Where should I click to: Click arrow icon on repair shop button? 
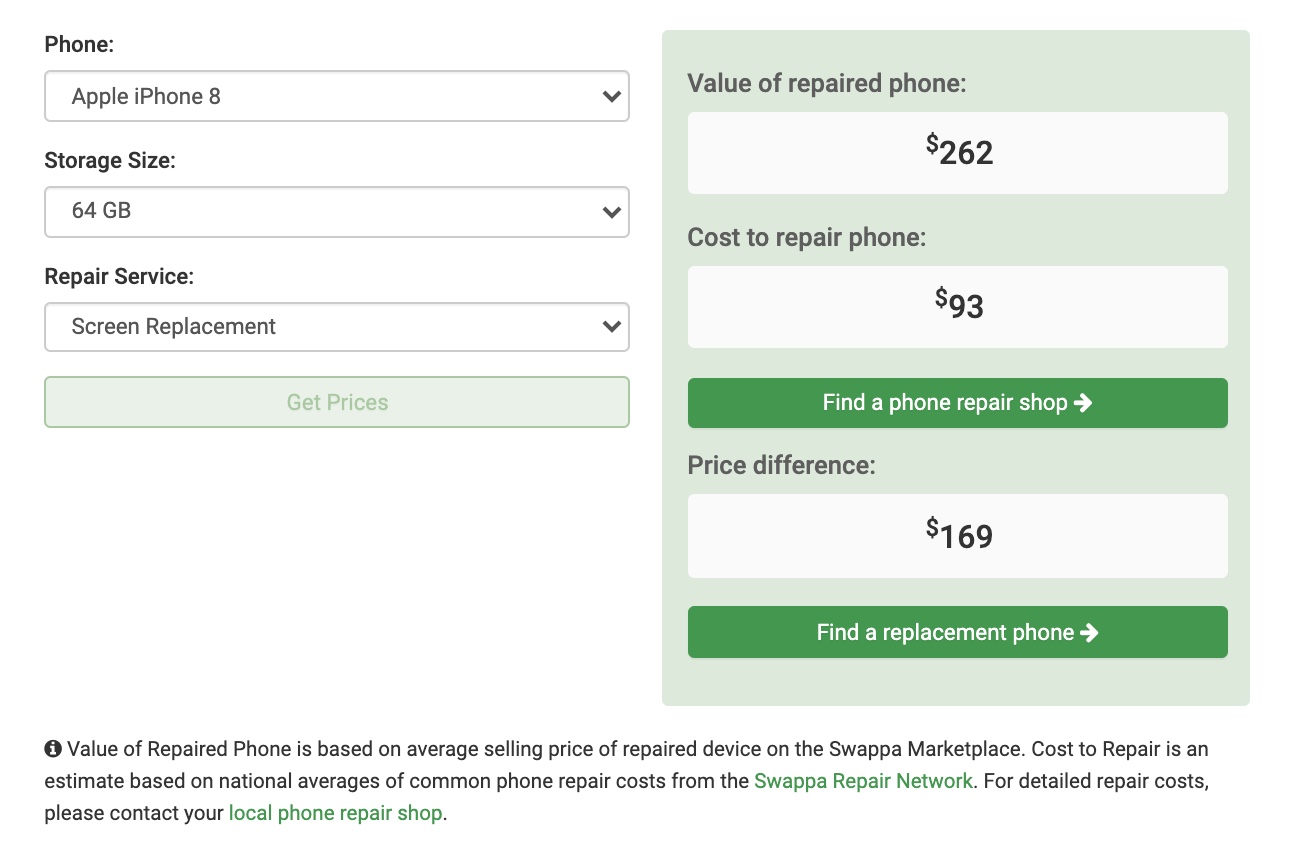coord(1083,403)
